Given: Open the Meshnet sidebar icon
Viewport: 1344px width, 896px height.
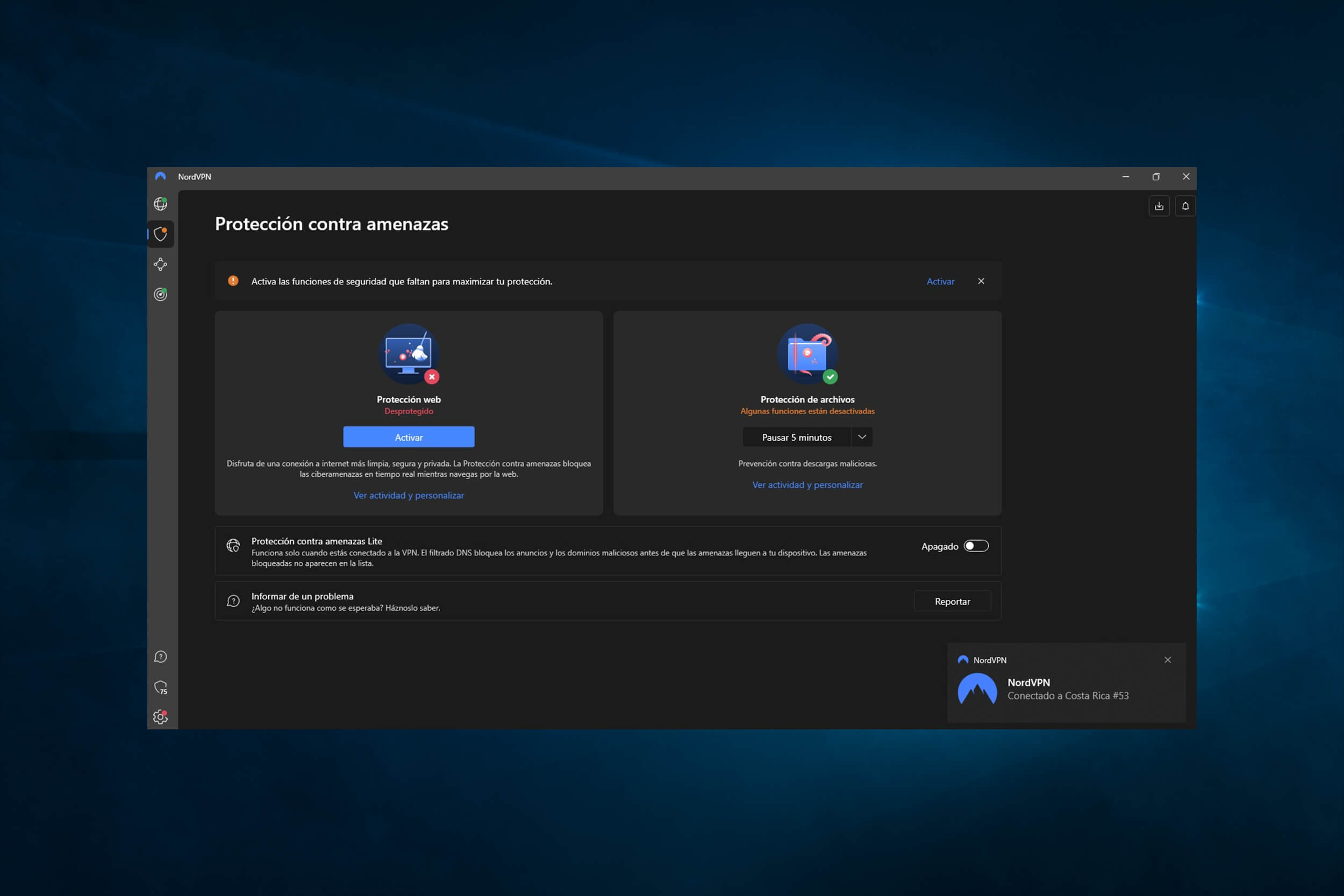Looking at the screenshot, I should (x=161, y=264).
